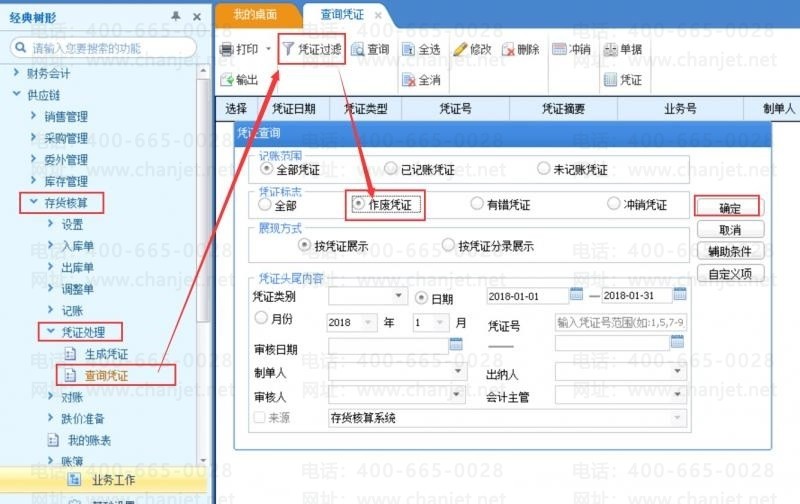Open the 出纳人 dropdown
This screenshot has width=800, height=504.
click(678, 371)
